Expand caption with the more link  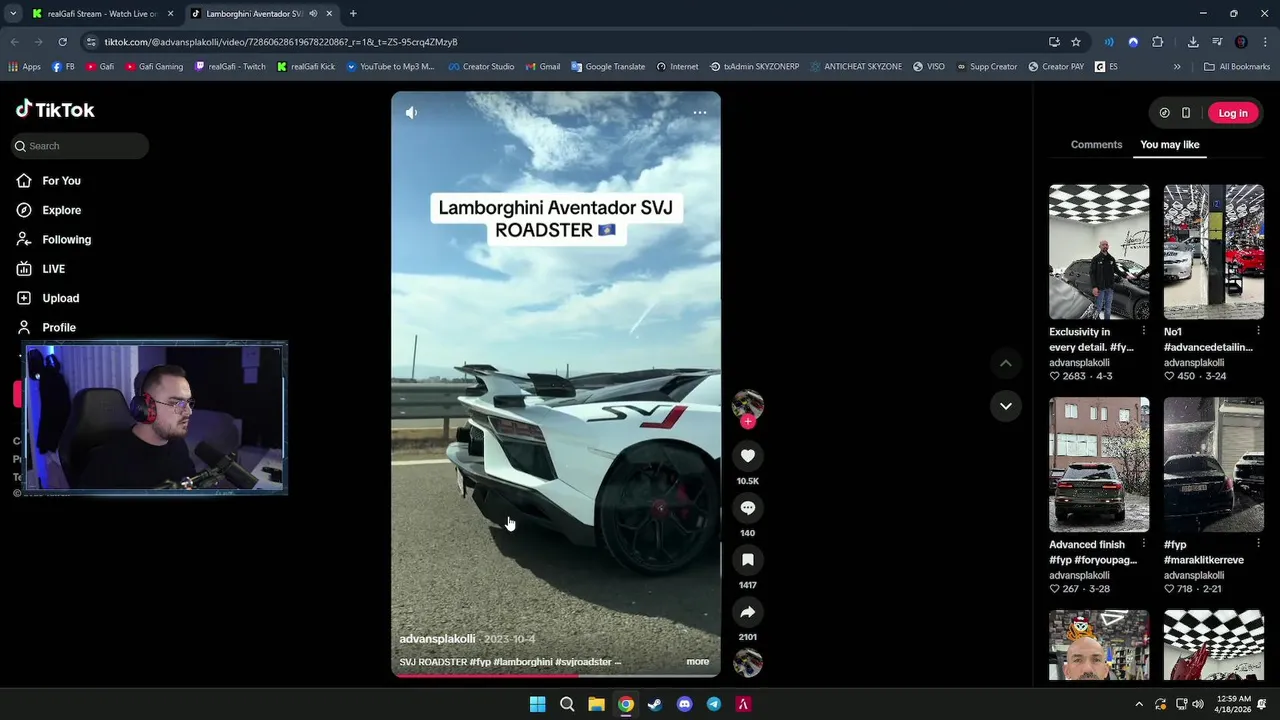click(x=697, y=662)
